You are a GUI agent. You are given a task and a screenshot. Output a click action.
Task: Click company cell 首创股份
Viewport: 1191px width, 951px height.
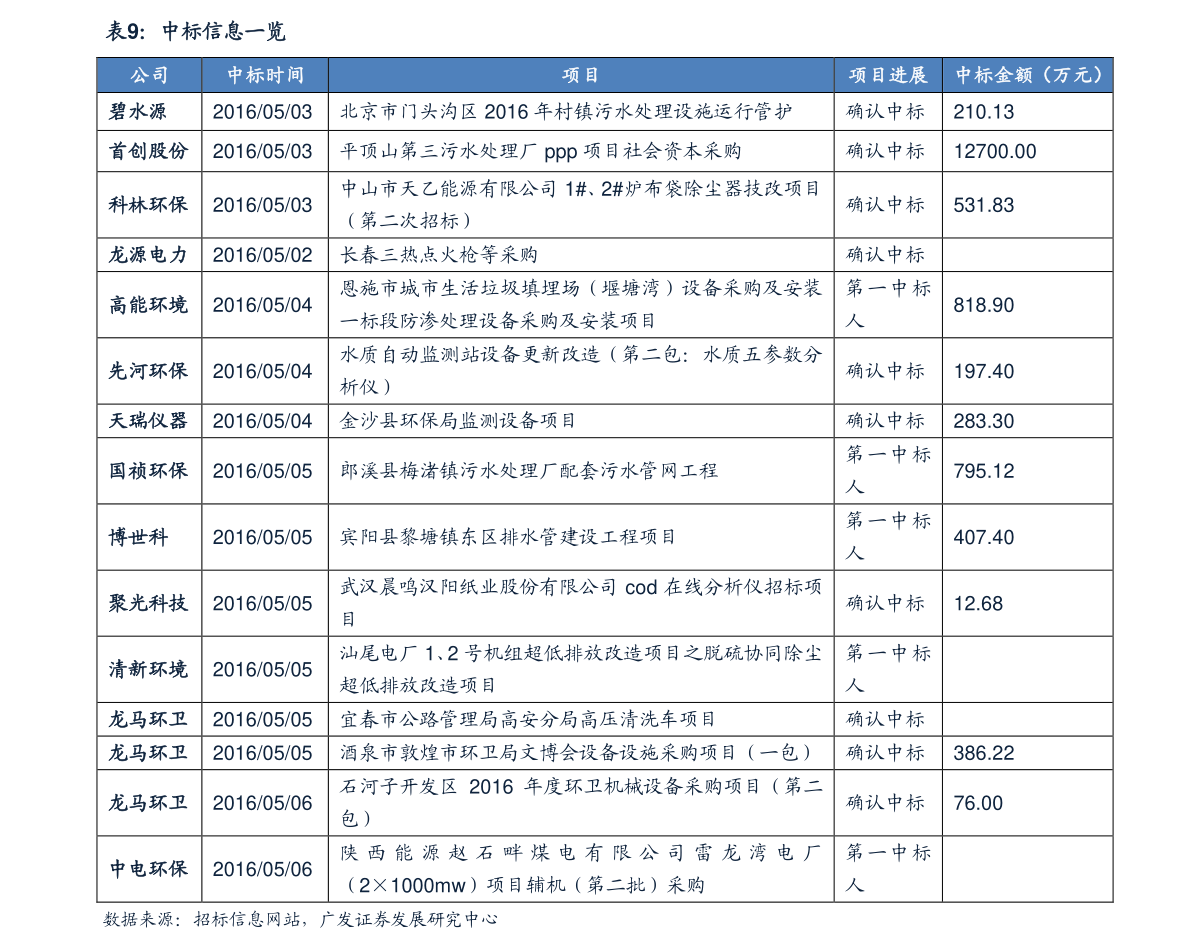coord(148,151)
